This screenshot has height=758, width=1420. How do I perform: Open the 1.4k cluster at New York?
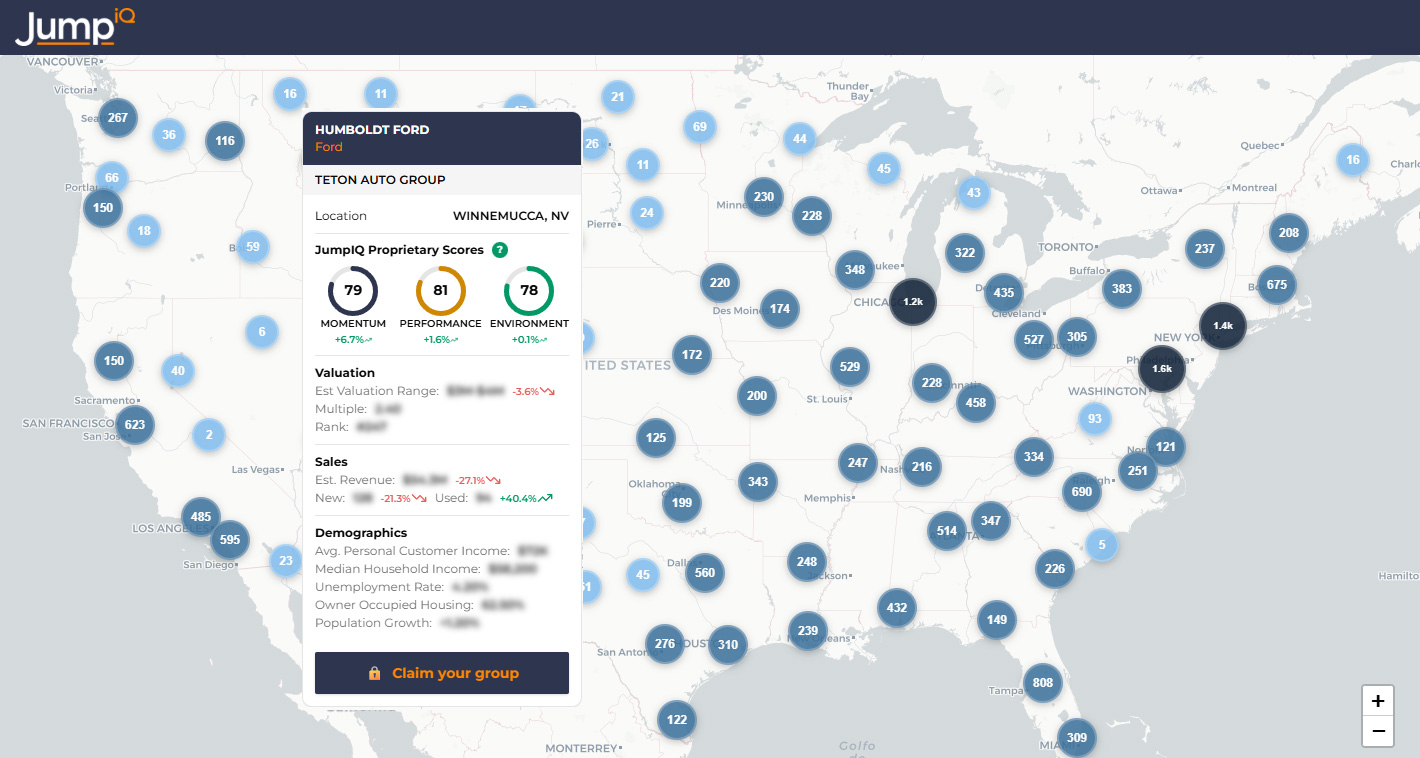1223,326
